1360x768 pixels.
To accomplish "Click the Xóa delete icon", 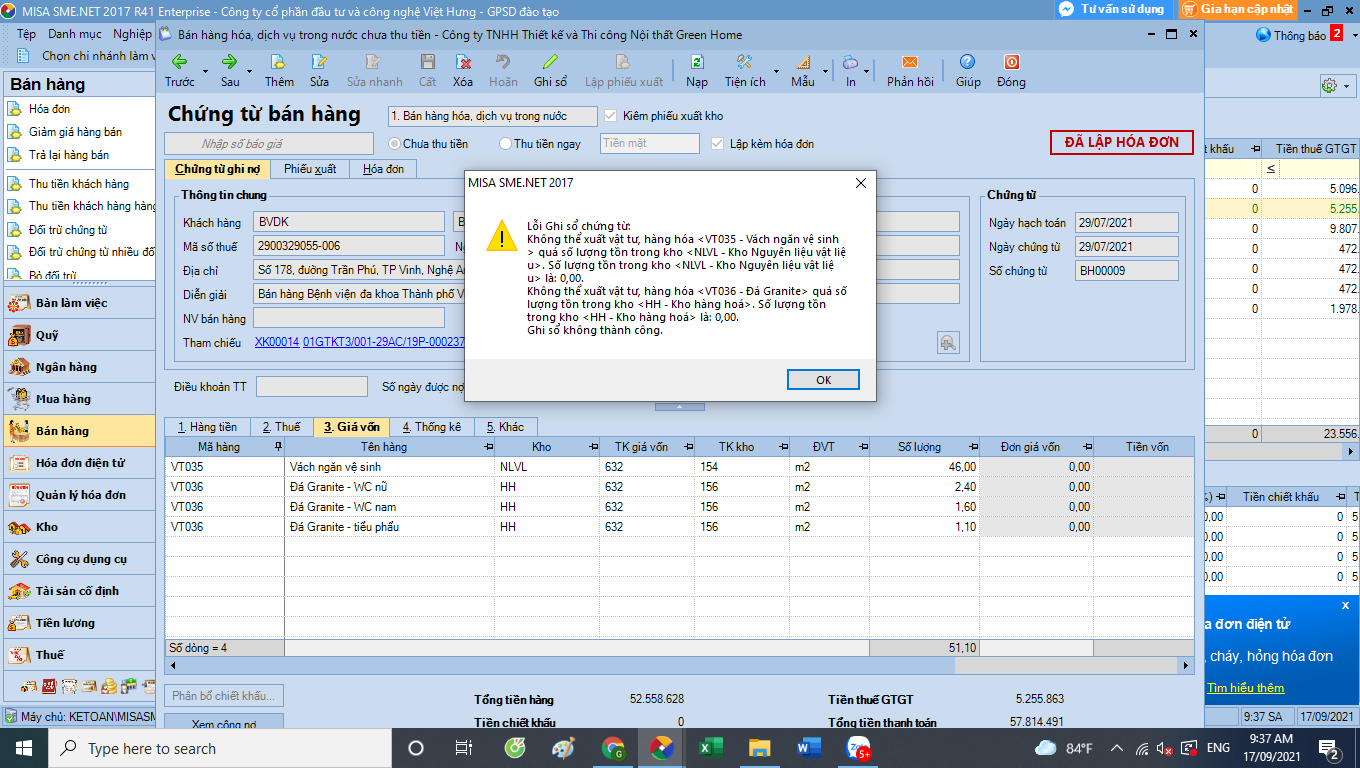I will (463, 61).
